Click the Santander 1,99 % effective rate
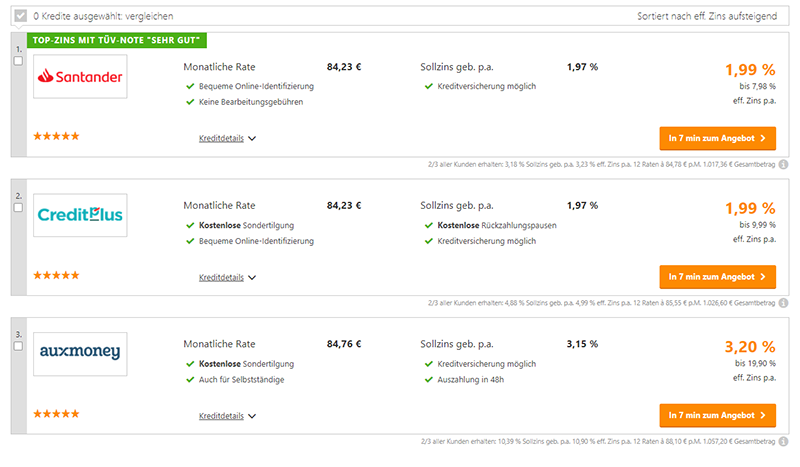Viewport: 800px width, 467px height. [x=750, y=69]
